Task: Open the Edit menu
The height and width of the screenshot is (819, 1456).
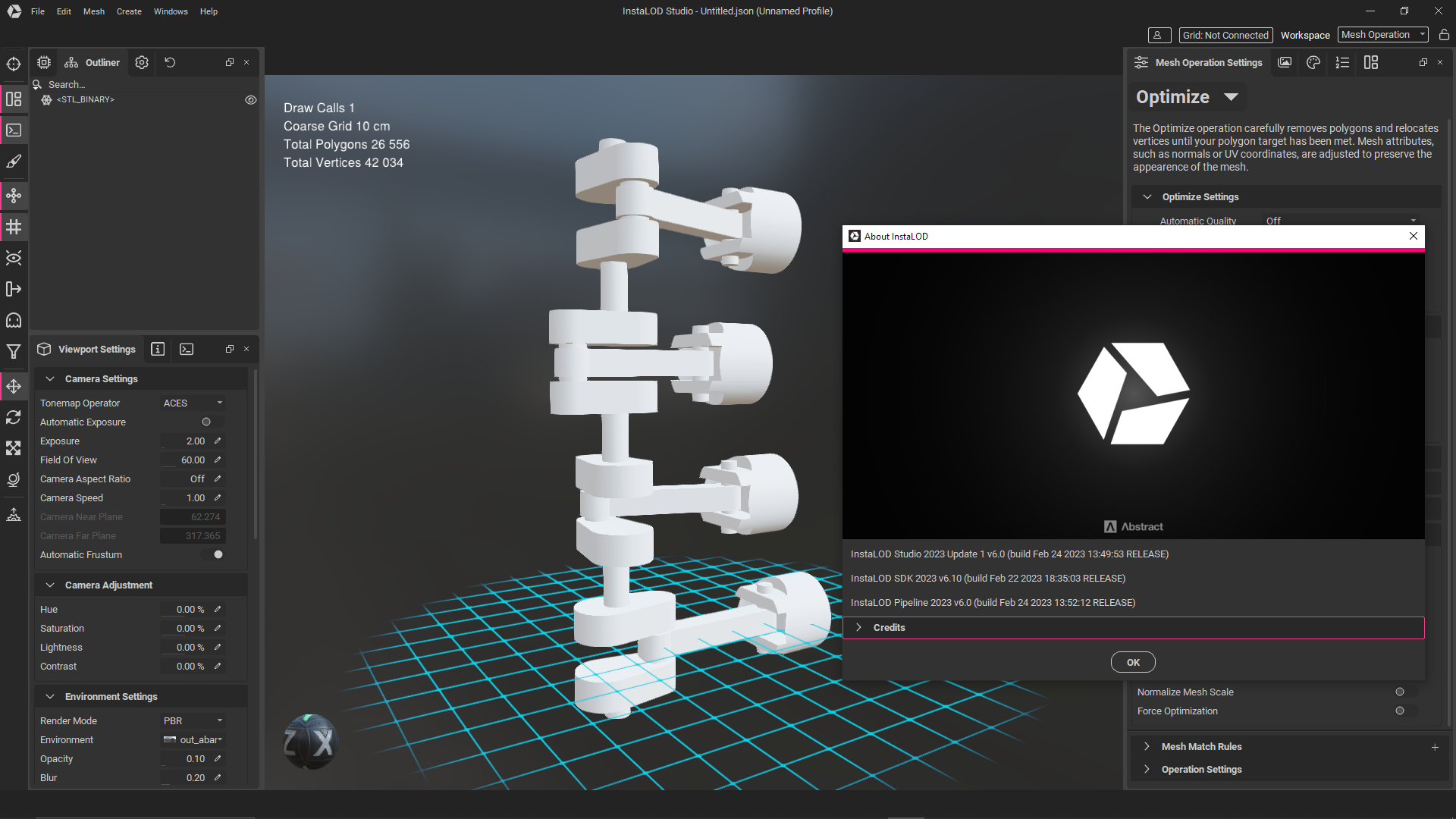Action: pos(64,11)
